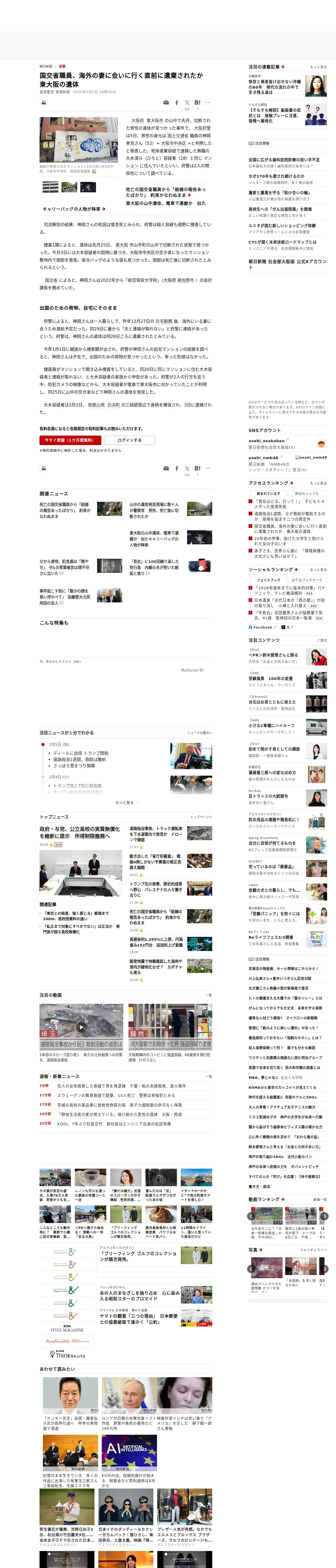The image size is (336, 1568).
Task: Click B! icon under the login button
Action: [198, 468]
